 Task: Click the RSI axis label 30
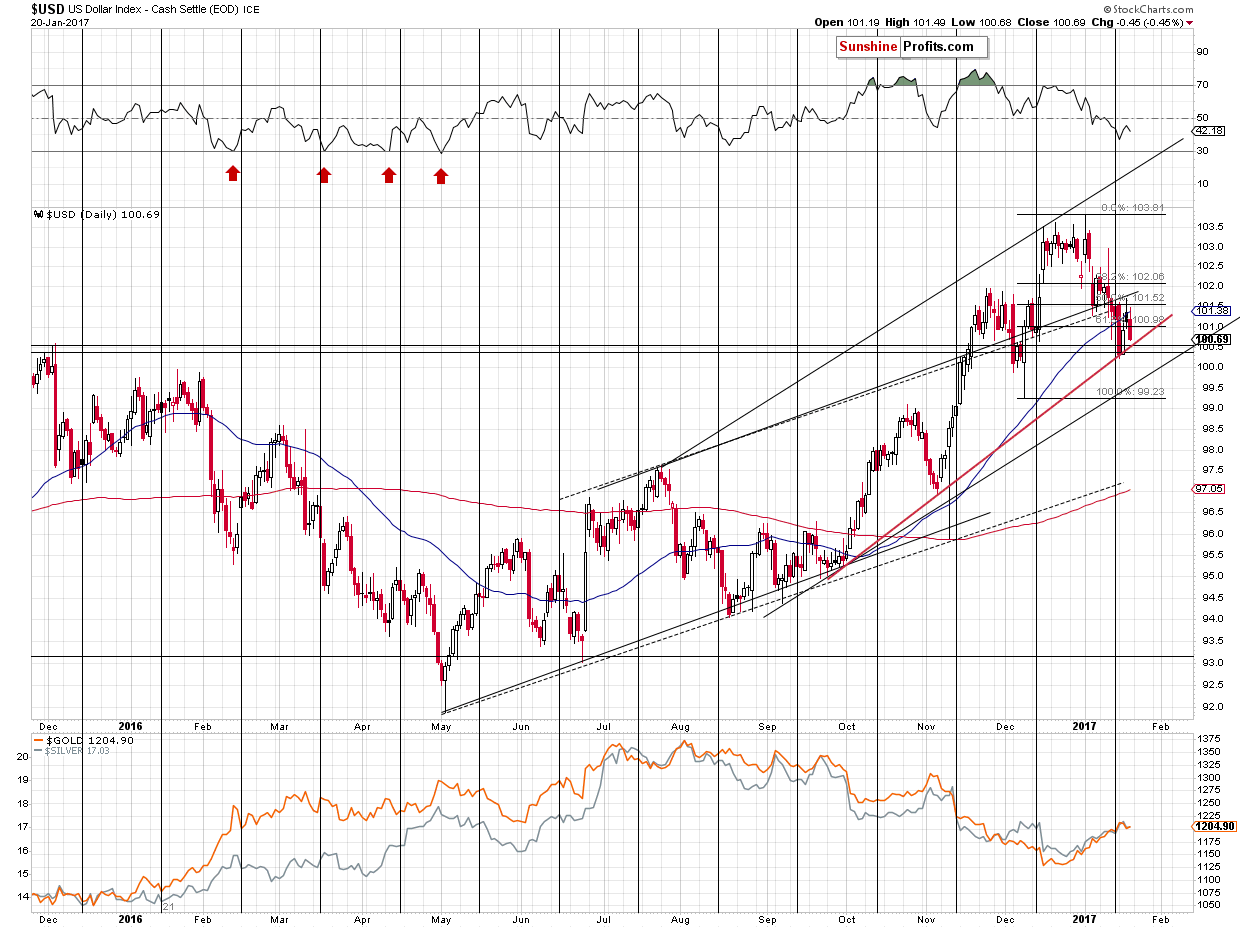tap(1203, 151)
